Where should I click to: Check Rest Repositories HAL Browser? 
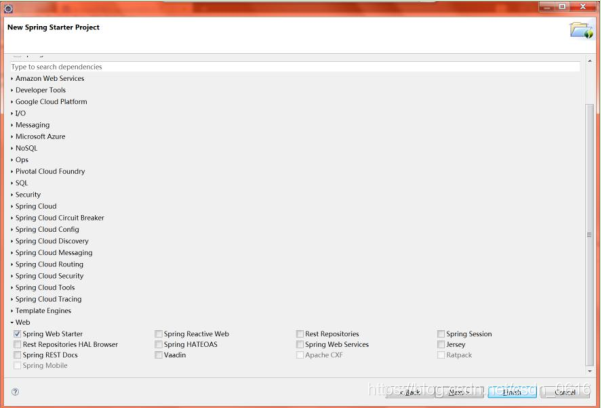pos(17,344)
